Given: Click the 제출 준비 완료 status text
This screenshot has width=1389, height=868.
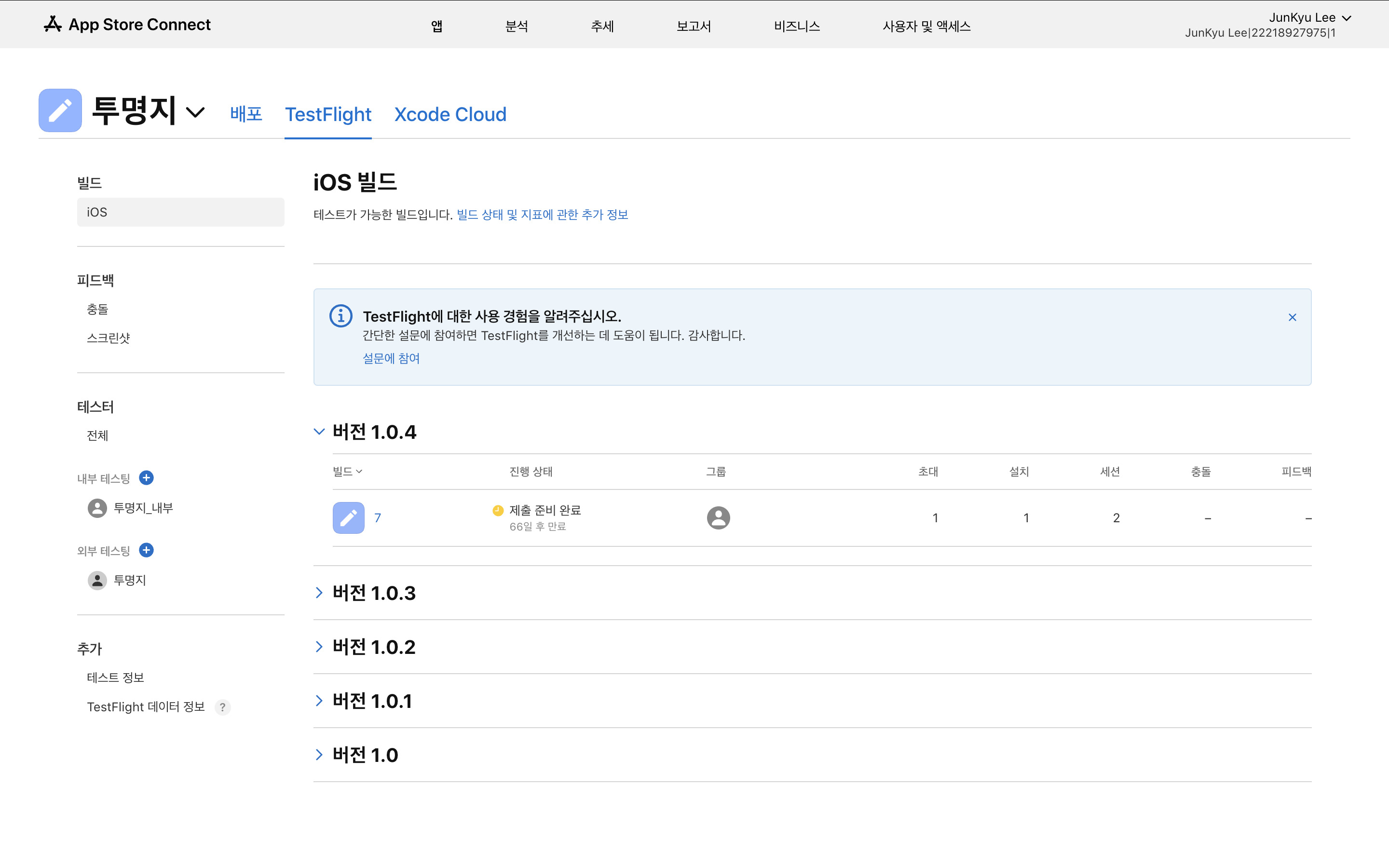Looking at the screenshot, I should [545, 510].
